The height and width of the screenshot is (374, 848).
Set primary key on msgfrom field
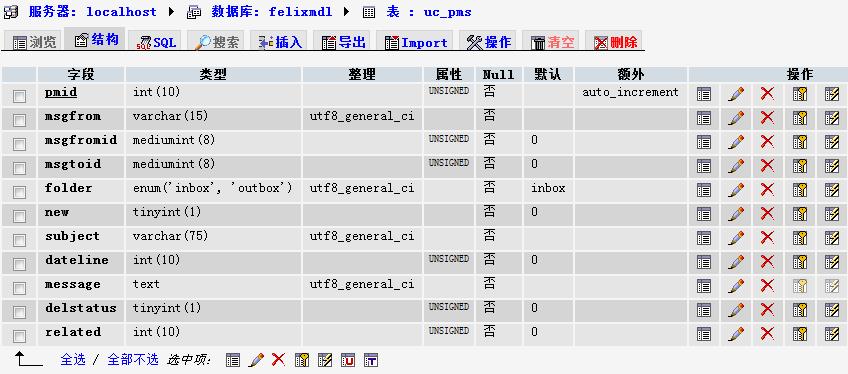(x=800, y=118)
